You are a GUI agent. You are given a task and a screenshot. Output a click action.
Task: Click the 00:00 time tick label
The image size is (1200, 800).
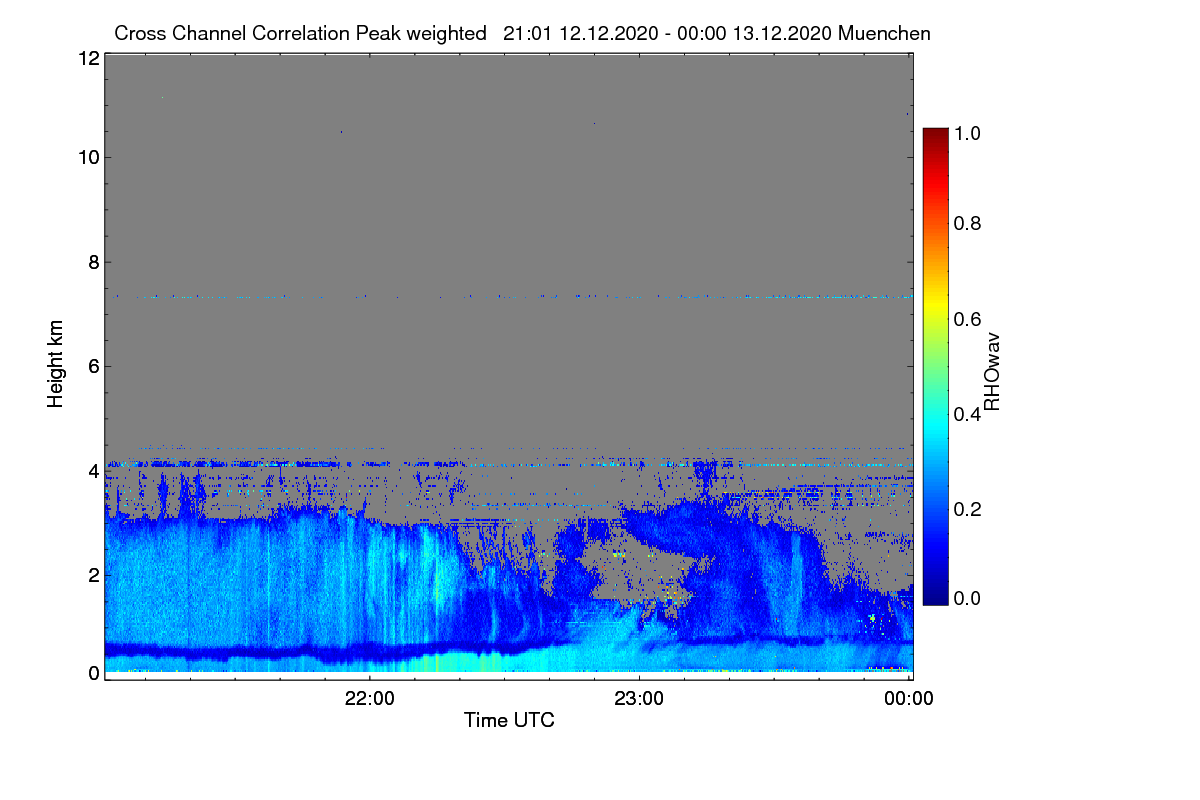pos(910,699)
